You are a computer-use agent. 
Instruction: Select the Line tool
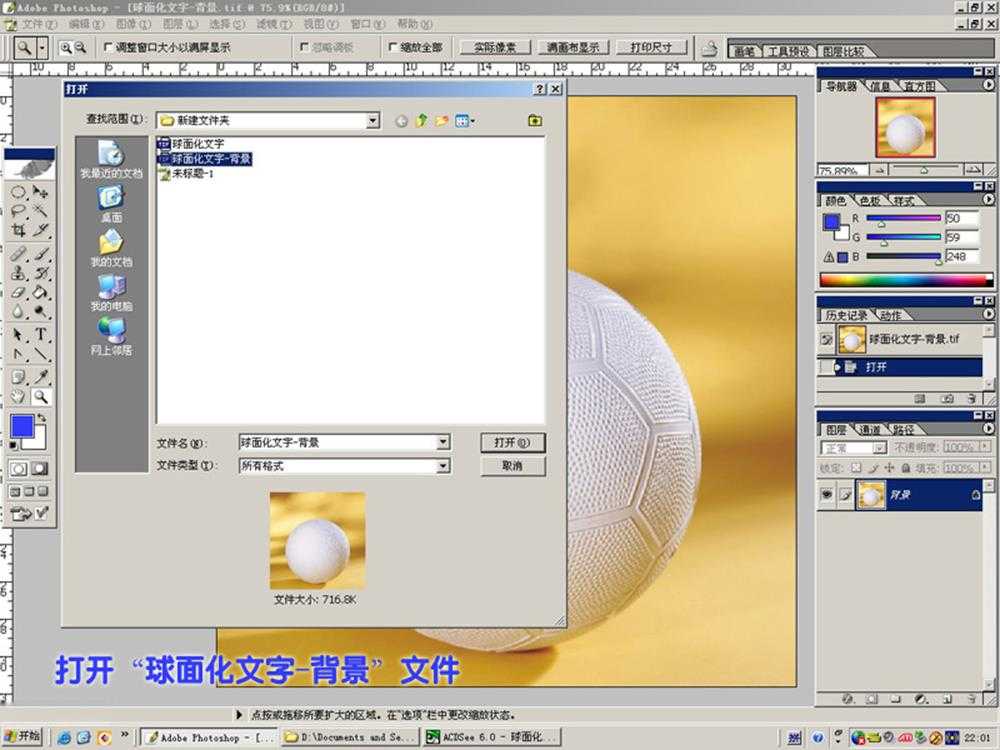(40, 354)
